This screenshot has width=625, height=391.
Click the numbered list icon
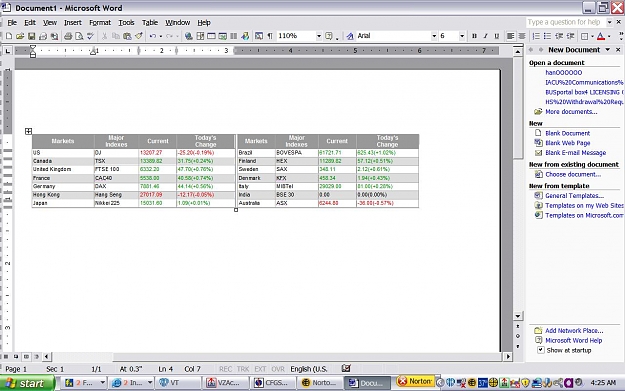[536, 36]
